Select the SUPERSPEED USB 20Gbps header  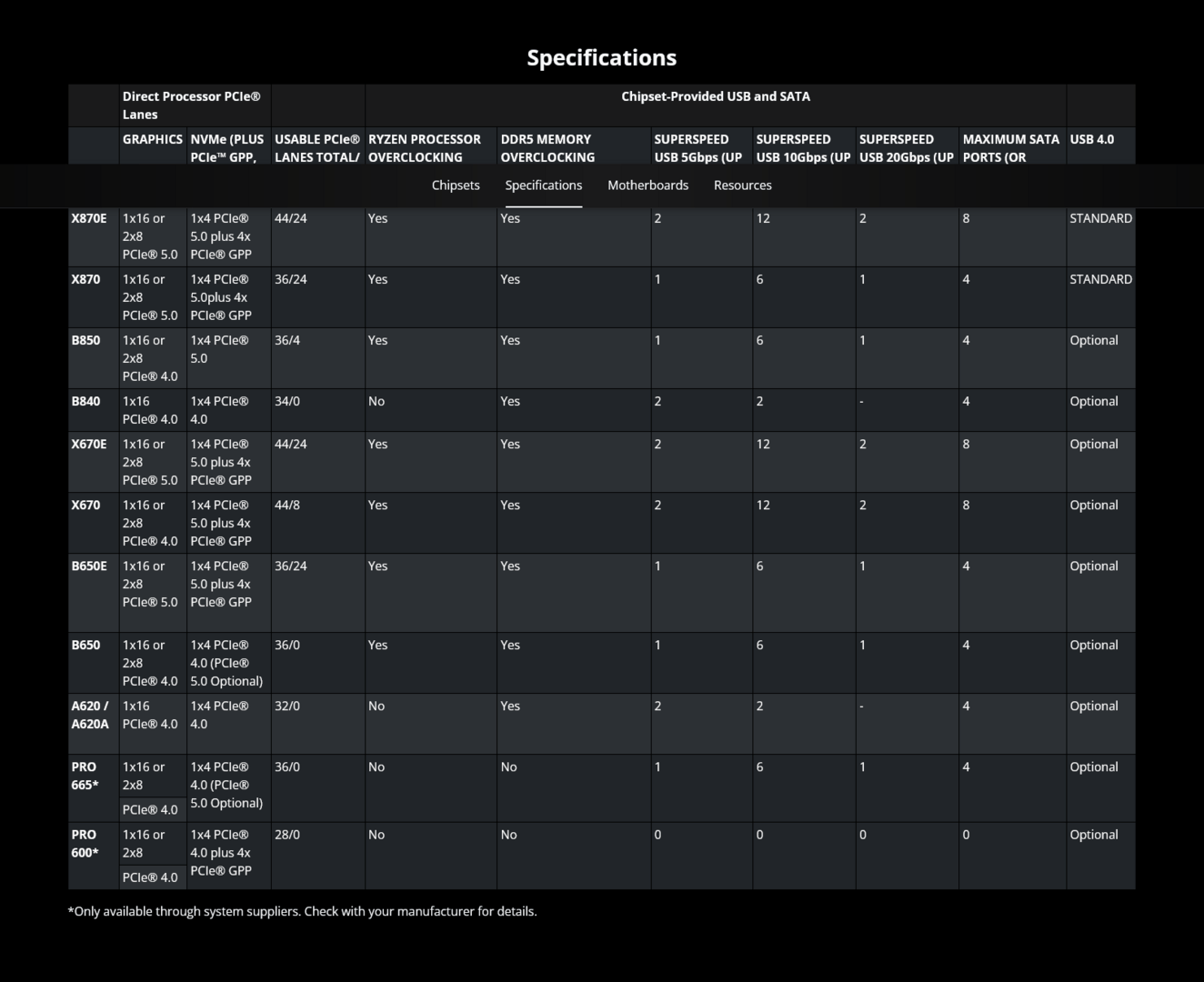(x=906, y=148)
